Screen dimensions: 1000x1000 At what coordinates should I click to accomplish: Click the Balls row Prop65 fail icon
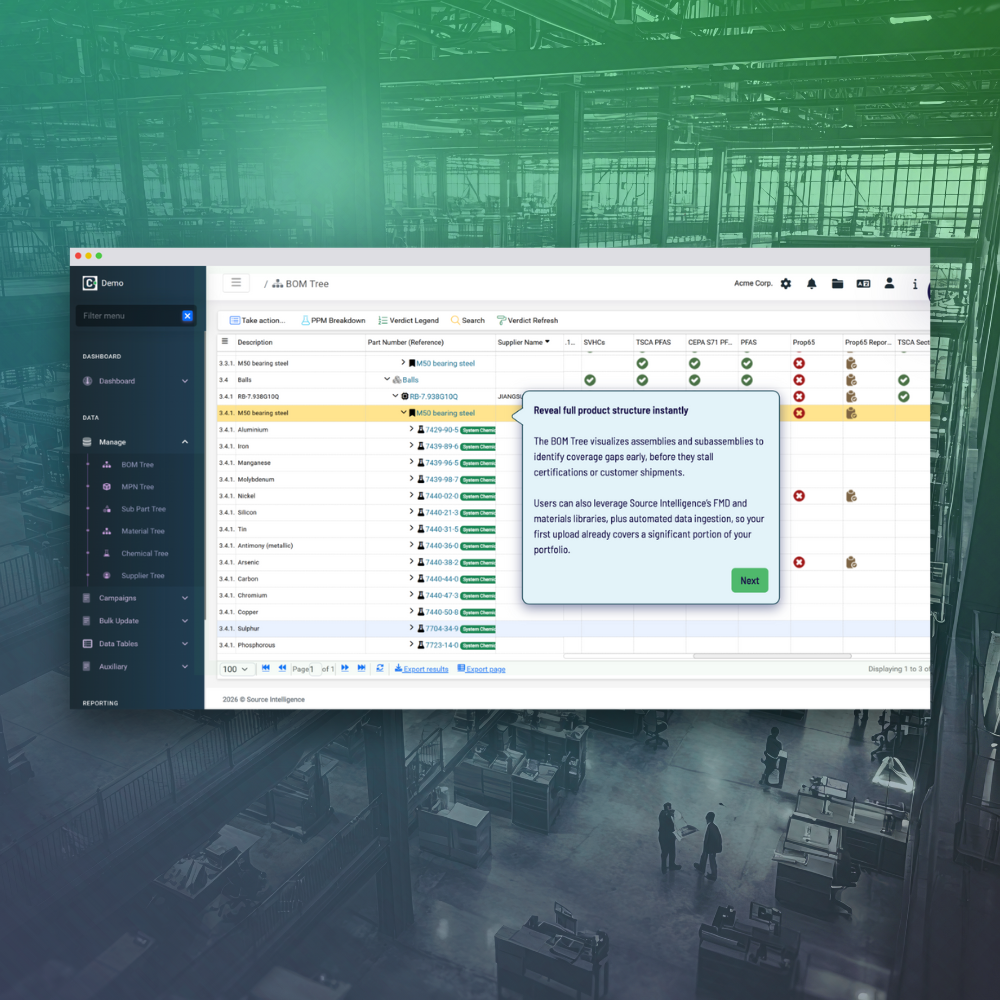(799, 380)
